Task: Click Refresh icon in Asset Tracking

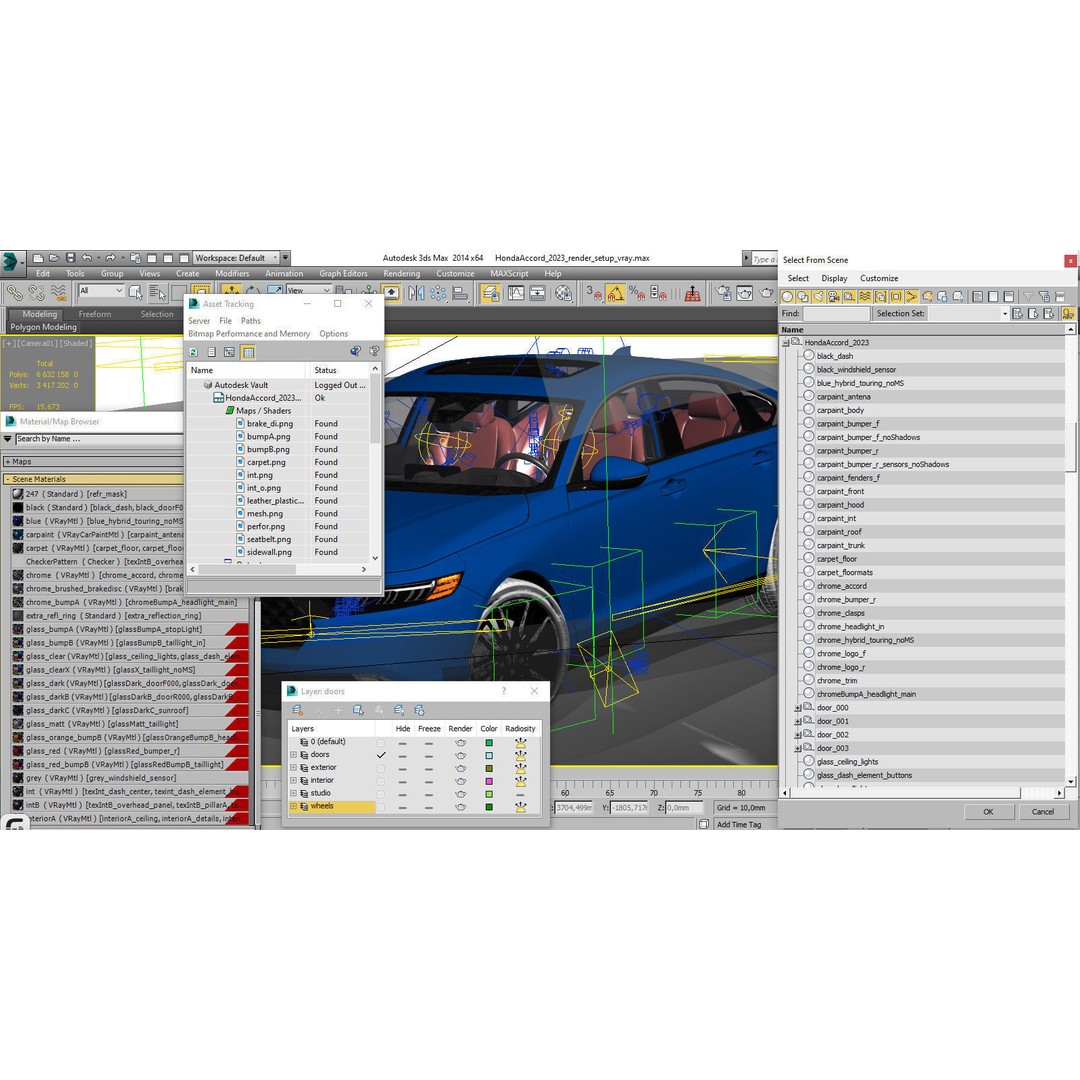Action: pos(193,352)
